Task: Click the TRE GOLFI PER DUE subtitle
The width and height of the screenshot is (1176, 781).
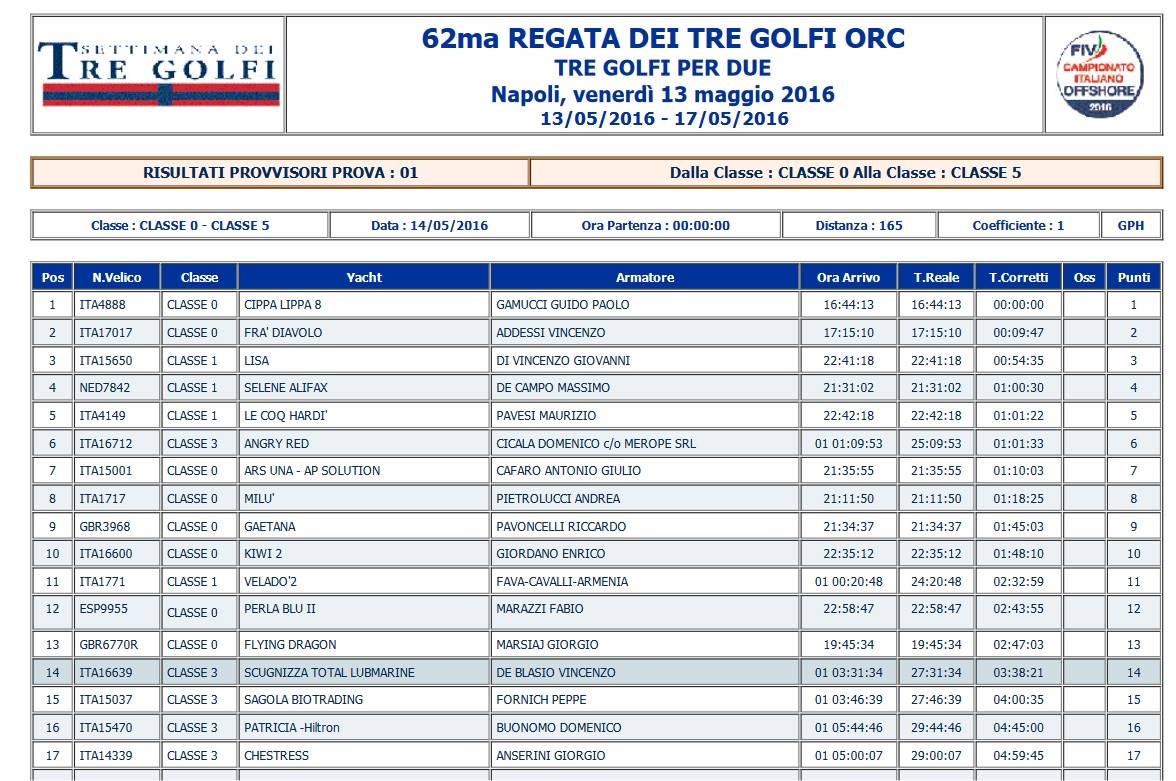Action: [x=663, y=68]
